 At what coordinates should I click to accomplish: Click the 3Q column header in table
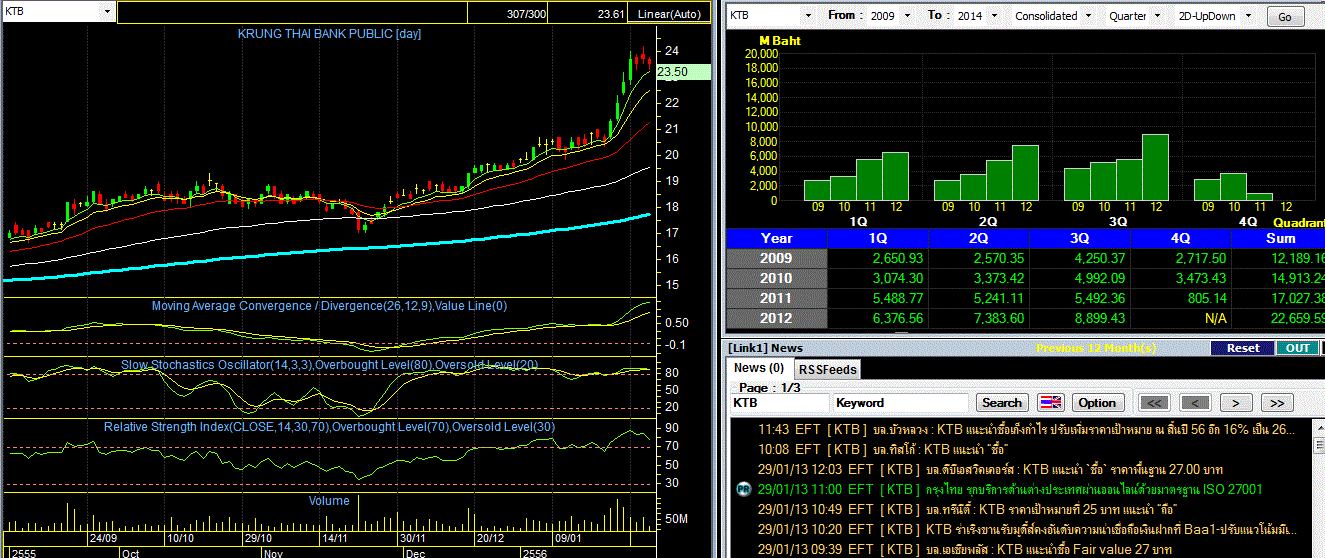[x=1080, y=238]
